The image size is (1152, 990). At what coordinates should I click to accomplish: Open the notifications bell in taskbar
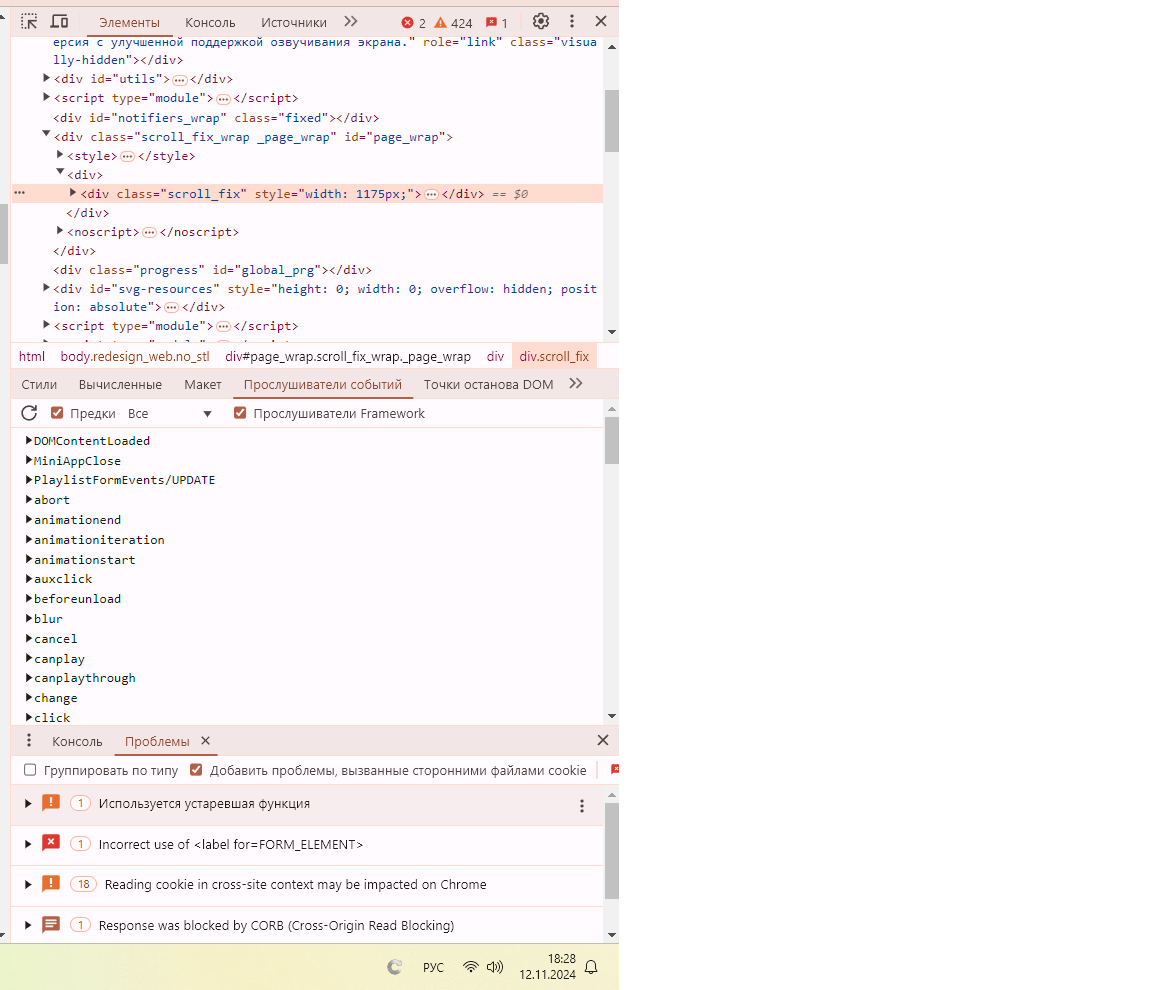tap(591, 967)
